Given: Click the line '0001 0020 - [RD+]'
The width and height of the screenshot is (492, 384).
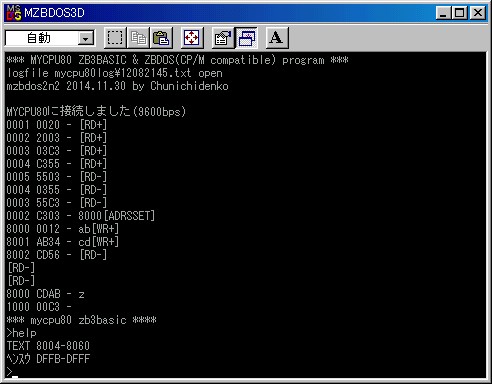Looking at the screenshot, I should pyautogui.click(x=57, y=125).
